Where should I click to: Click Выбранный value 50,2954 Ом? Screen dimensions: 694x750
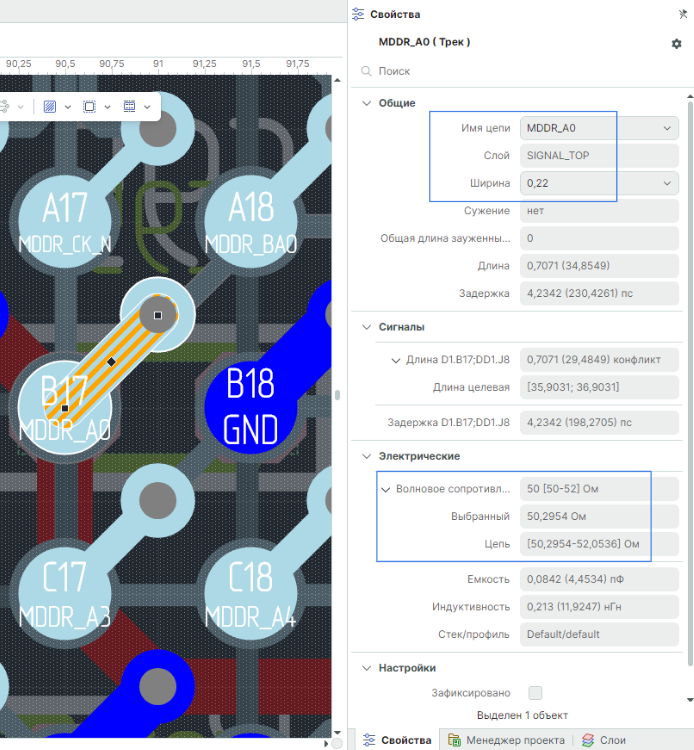(x=599, y=516)
